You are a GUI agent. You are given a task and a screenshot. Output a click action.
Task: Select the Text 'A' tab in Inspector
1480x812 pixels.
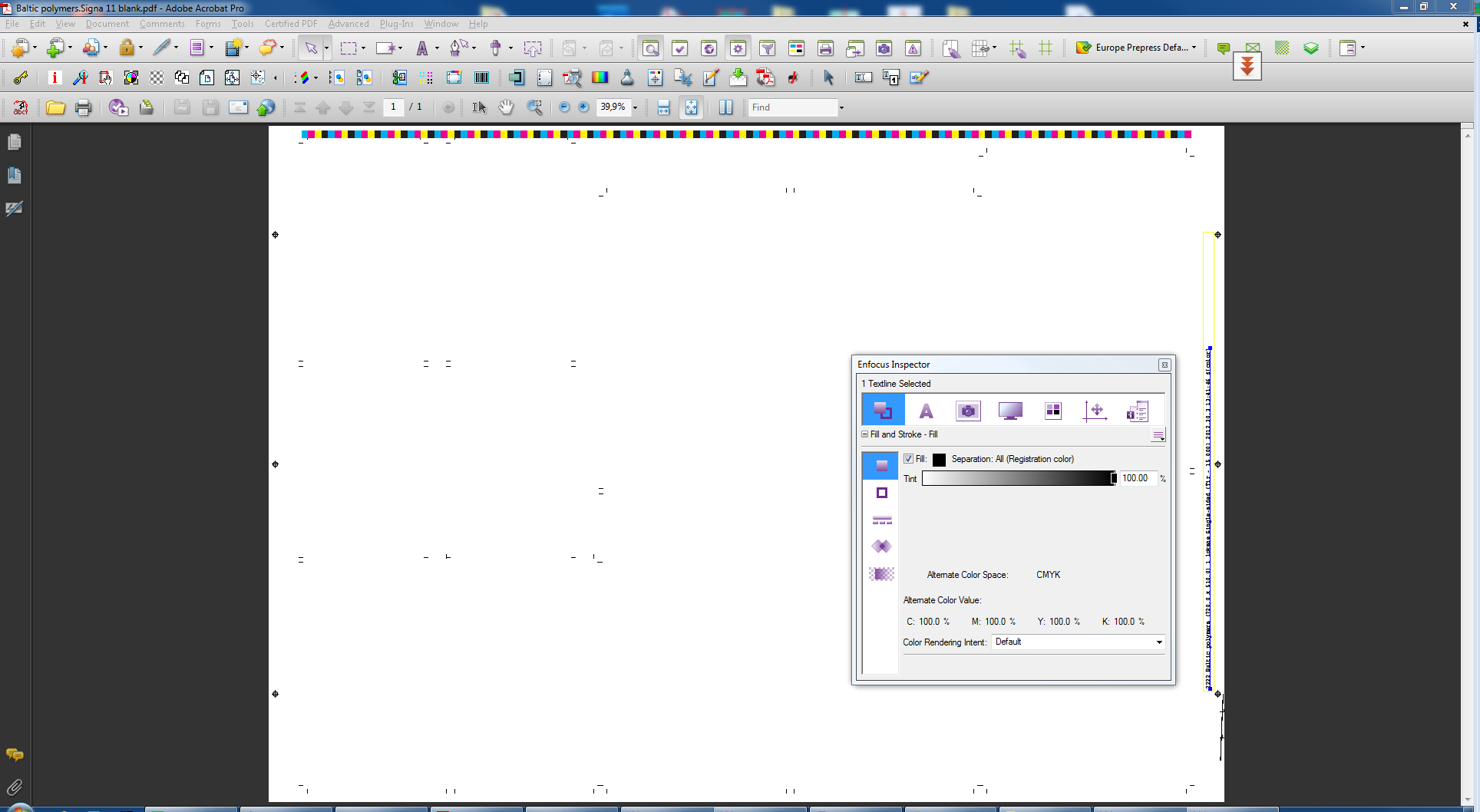click(x=926, y=411)
